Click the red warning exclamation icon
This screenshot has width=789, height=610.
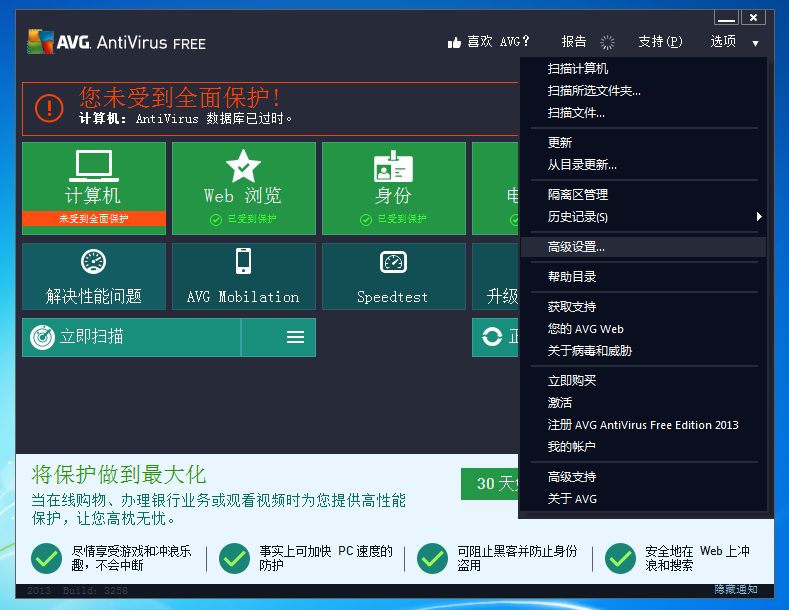[x=49, y=108]
